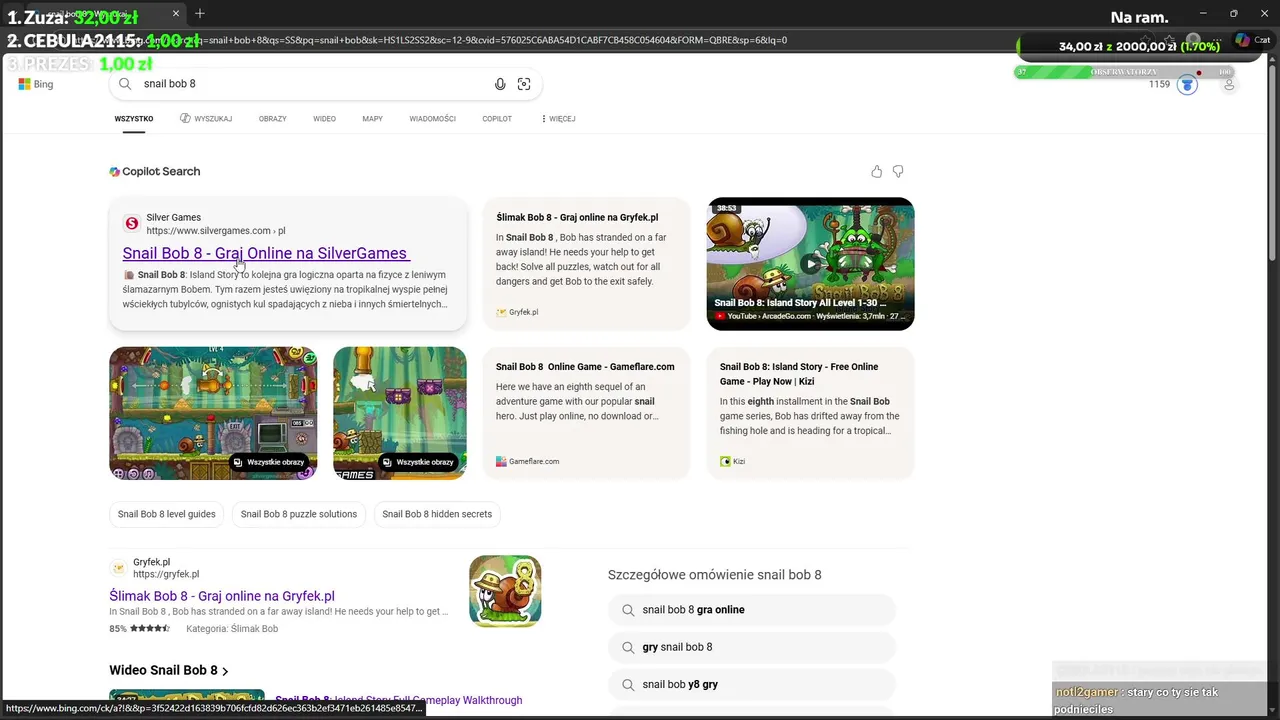Search suggestion snail bob y8 gry

(751, 685)
